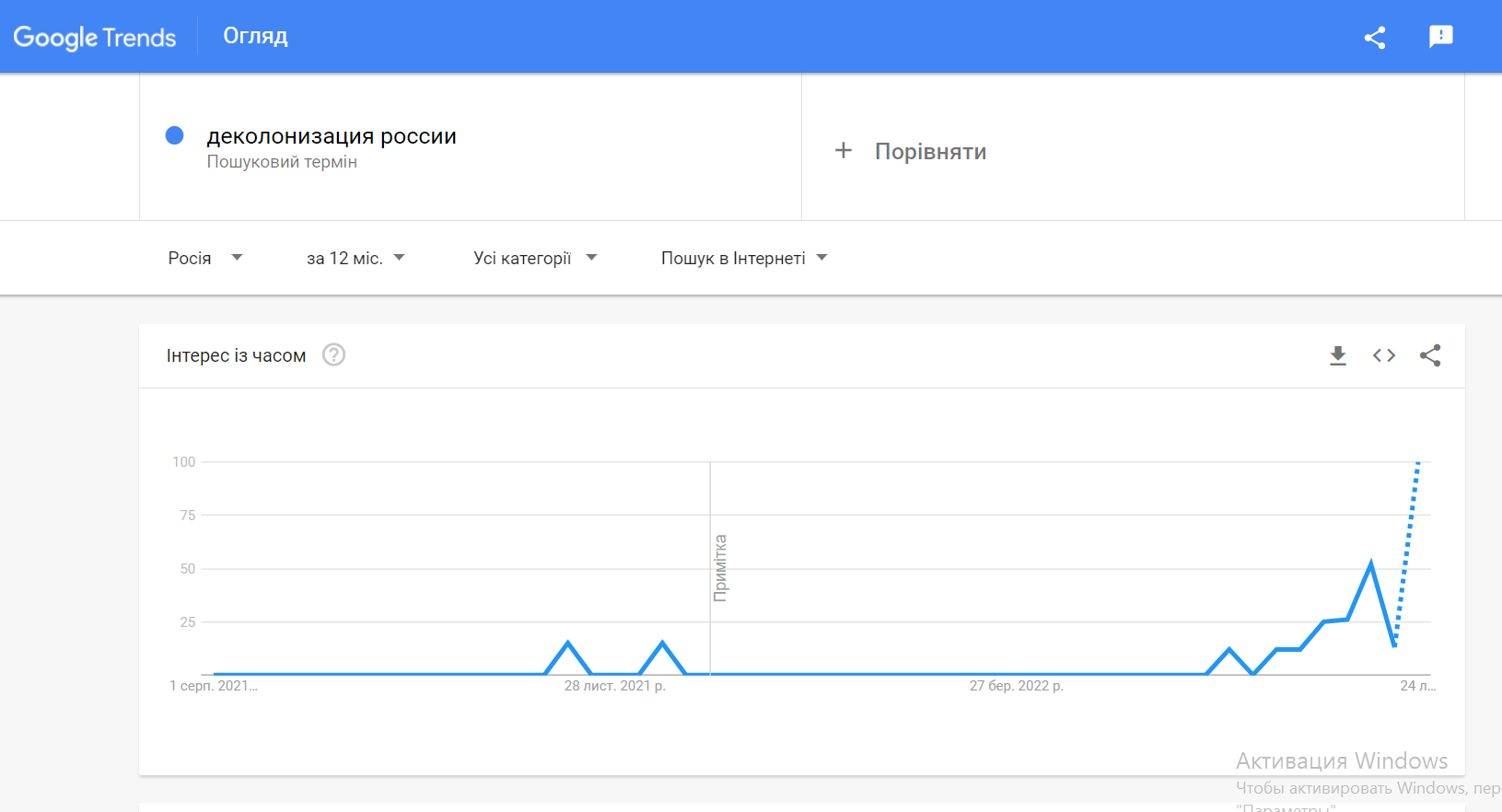The image size is (1502, 812).
Task: Click the plus icon next to Порівняти
Action: [x=843, y=150]
